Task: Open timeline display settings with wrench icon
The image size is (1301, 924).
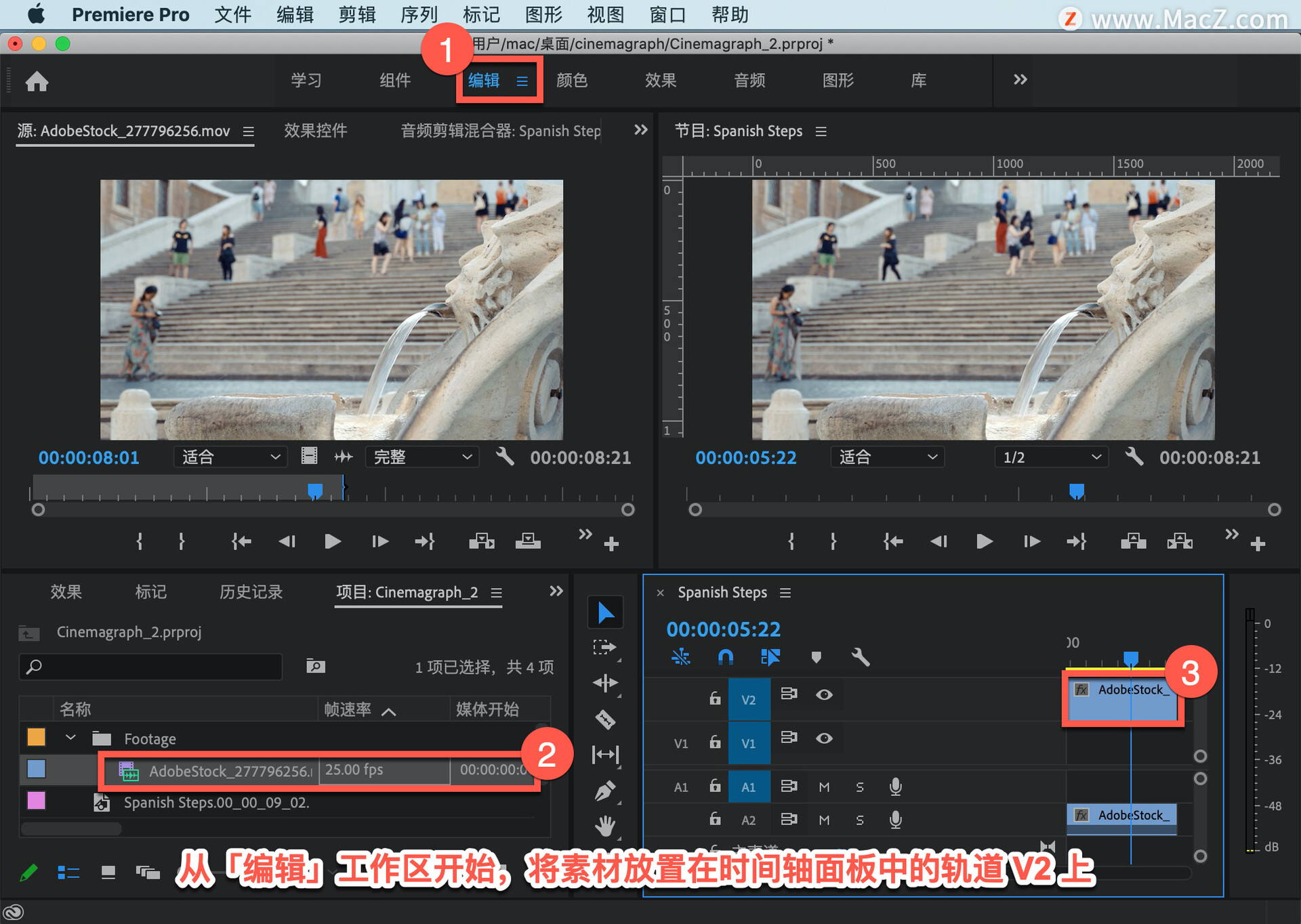Action: [x=860, y=656]
